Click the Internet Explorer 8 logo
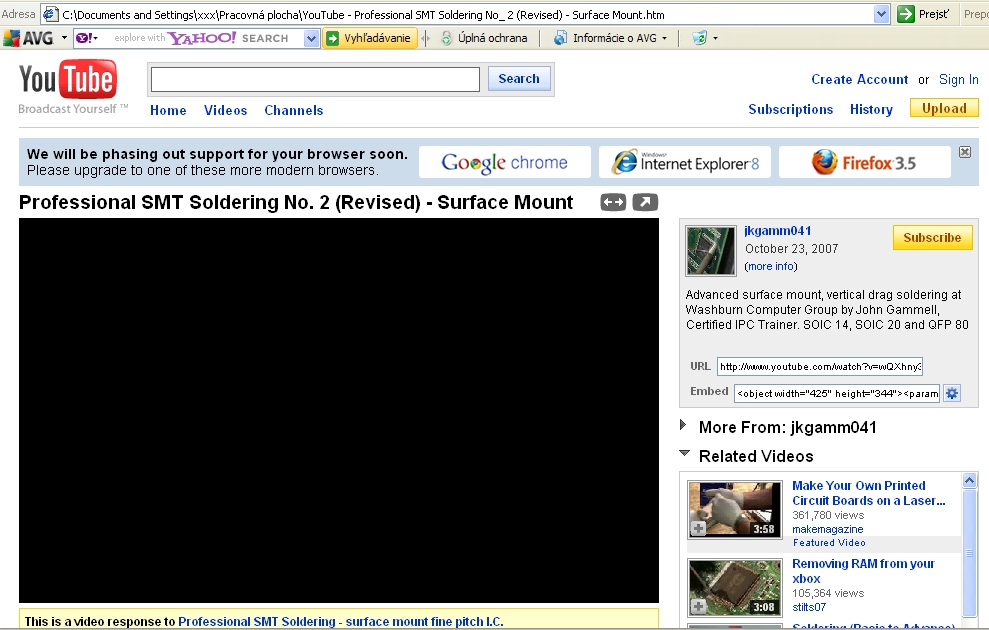989x630 pixels. (684, 163)
